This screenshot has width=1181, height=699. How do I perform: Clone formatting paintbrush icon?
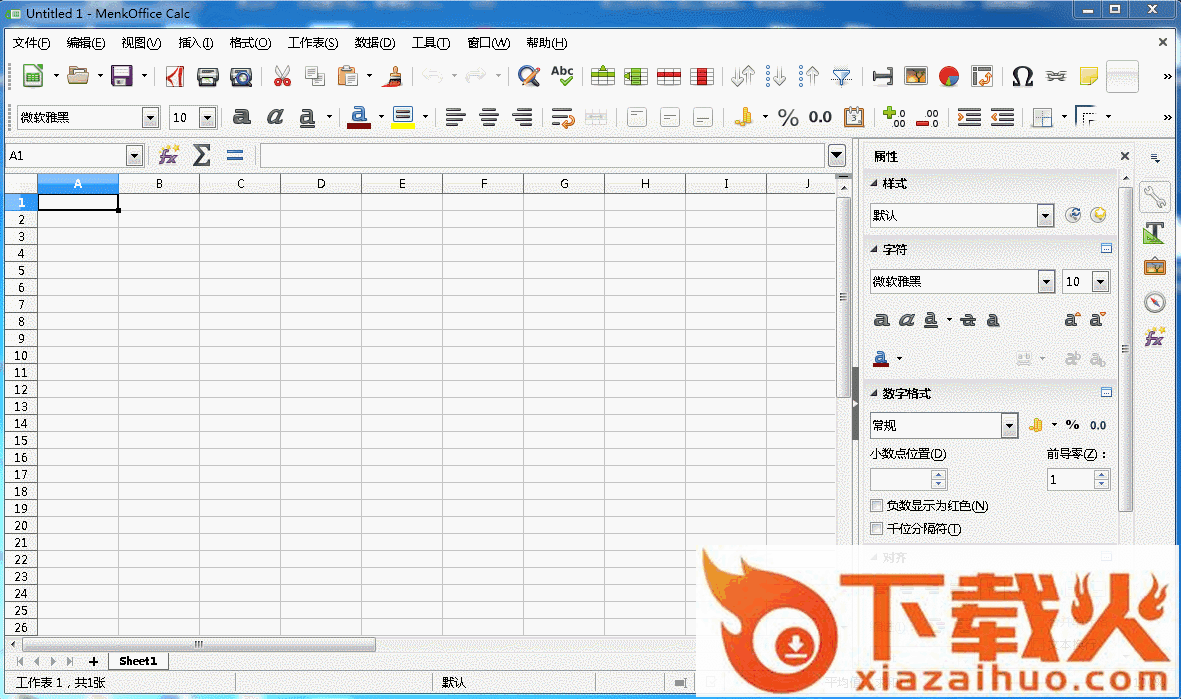392,75
